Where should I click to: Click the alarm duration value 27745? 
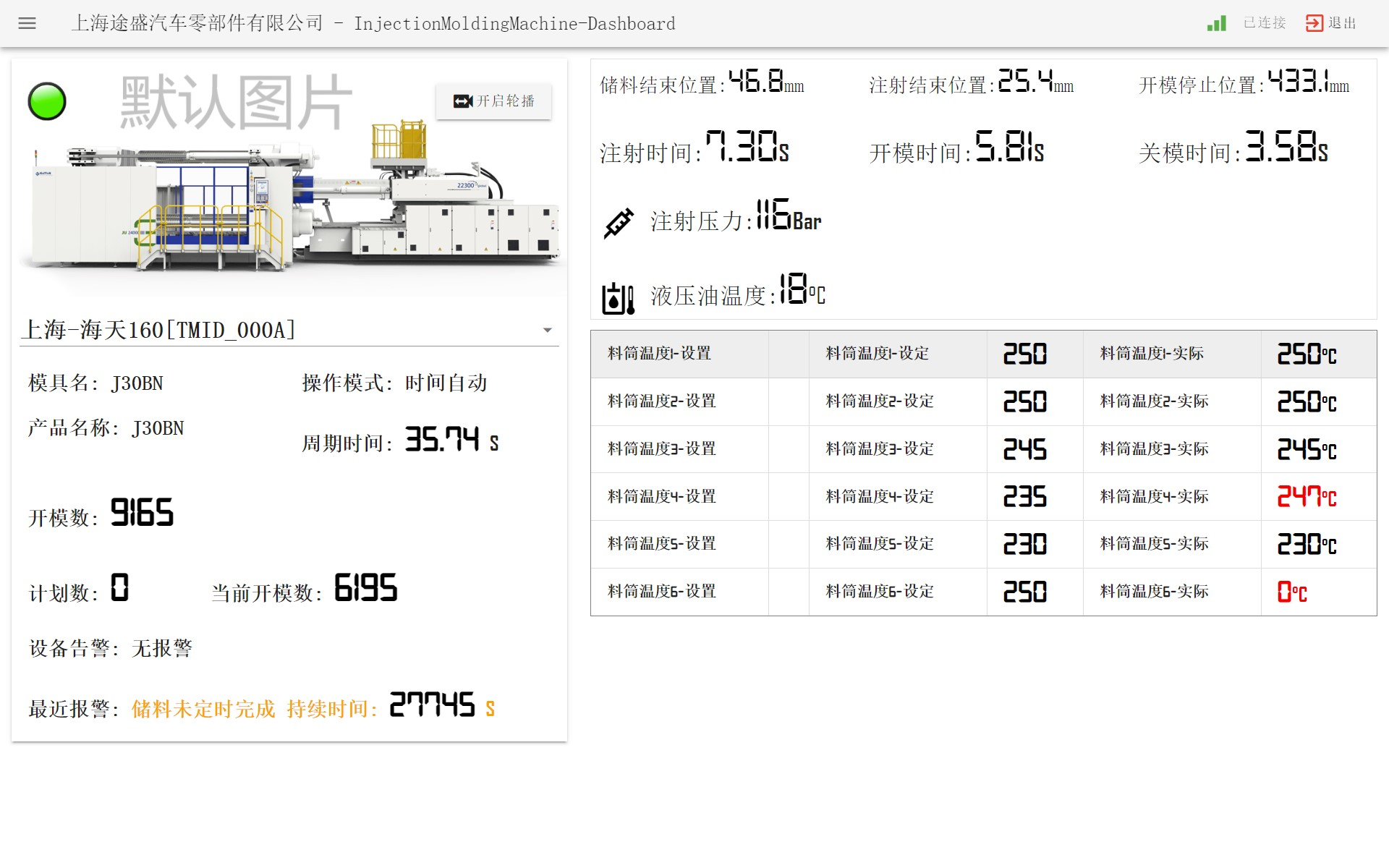click(433, 705)
